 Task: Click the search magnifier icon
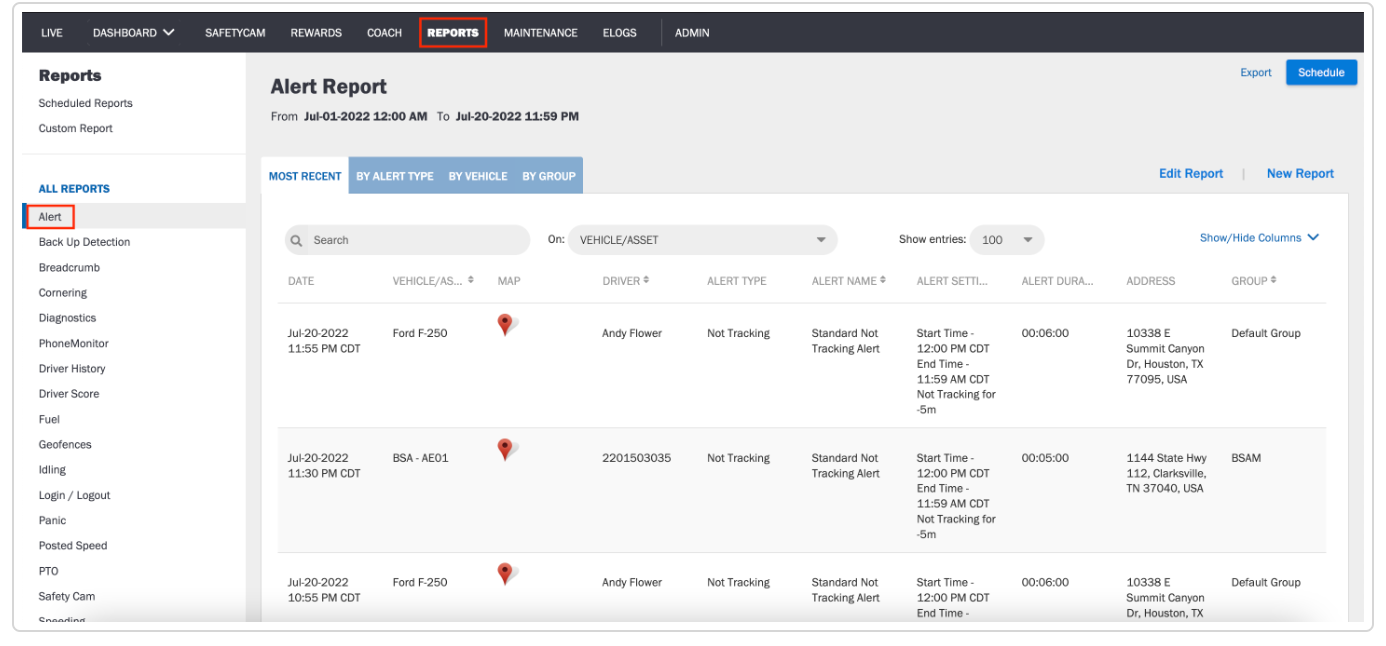[x=297, y=240]
